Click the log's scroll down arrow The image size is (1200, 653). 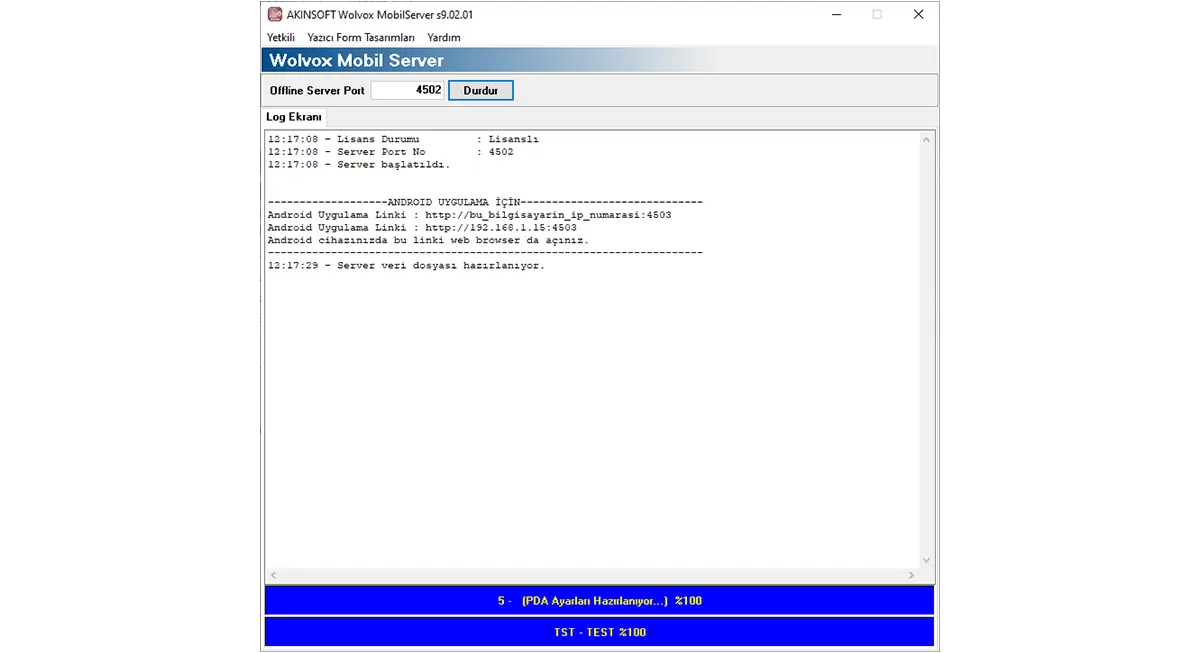[926, 560]
